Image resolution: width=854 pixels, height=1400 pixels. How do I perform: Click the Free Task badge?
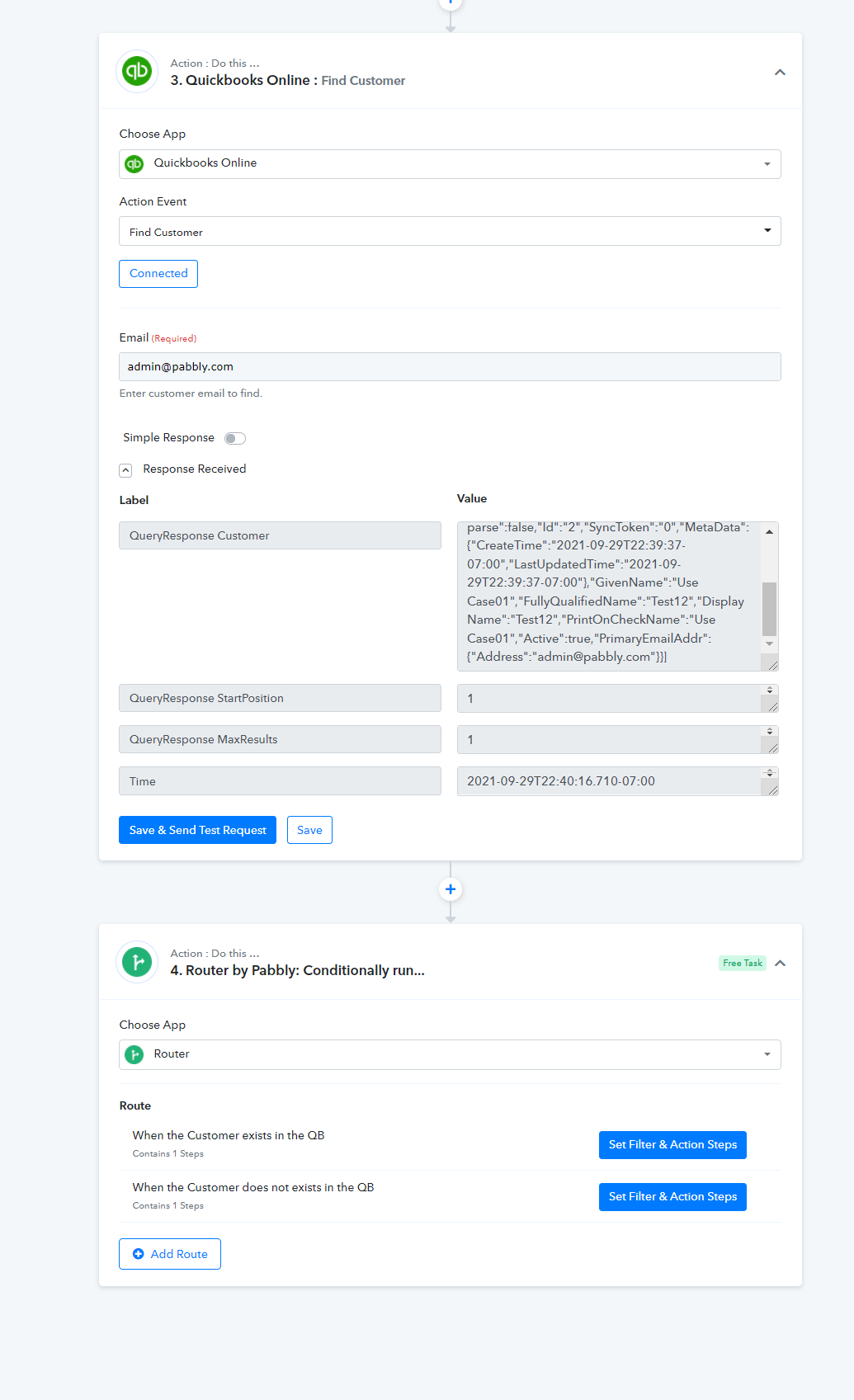(x=743, y=963)
